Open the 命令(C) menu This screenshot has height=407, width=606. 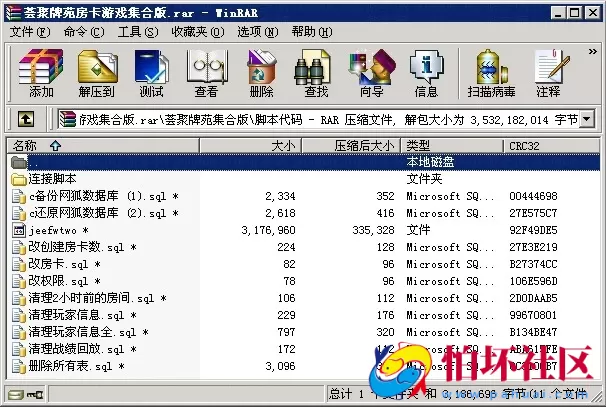84,32
